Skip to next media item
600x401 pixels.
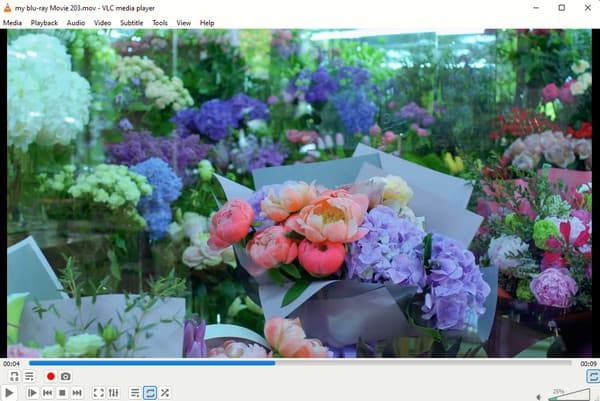[77, 393]
